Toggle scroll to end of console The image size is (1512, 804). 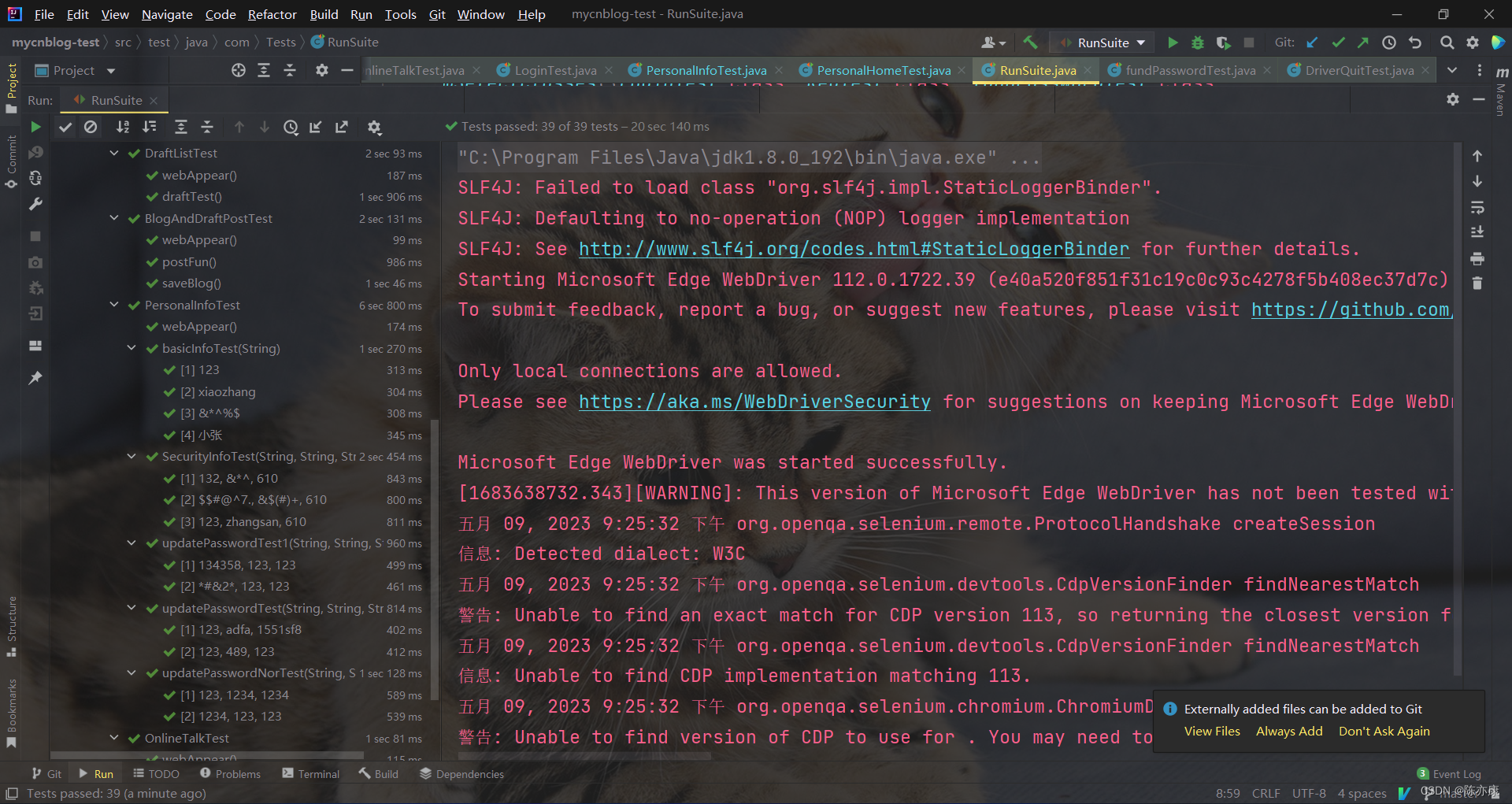click(x=1477, y=232)
